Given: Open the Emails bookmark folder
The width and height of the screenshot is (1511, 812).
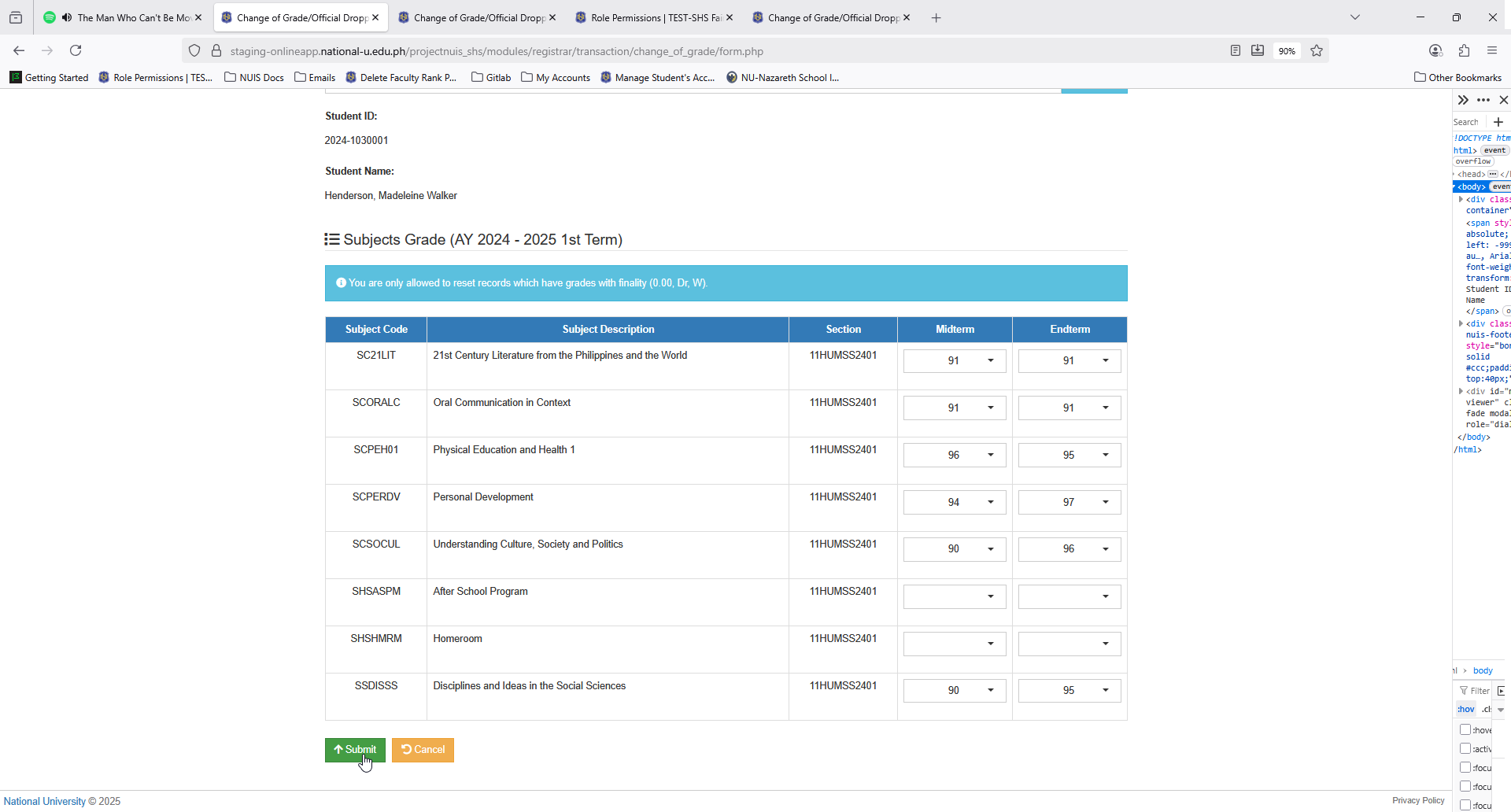Looking at the screenshot, I should (x=315, y=77).
